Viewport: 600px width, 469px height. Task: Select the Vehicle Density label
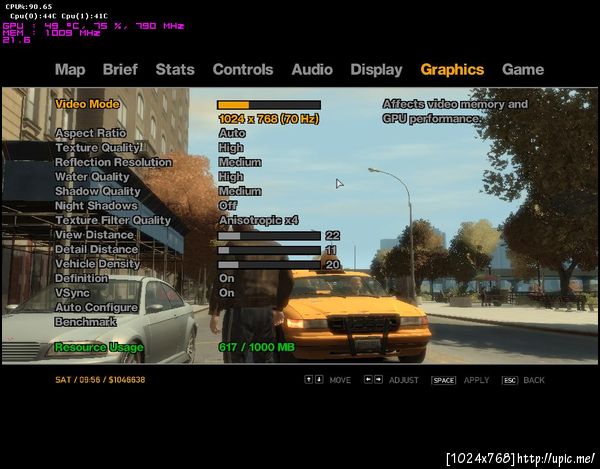pyautogui.click(x=98, y=264)
